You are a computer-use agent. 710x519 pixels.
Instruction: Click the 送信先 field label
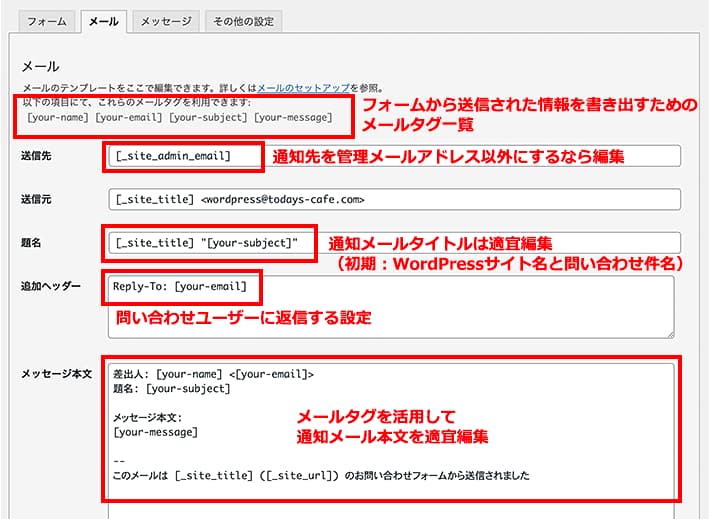[x=36, y=156]
